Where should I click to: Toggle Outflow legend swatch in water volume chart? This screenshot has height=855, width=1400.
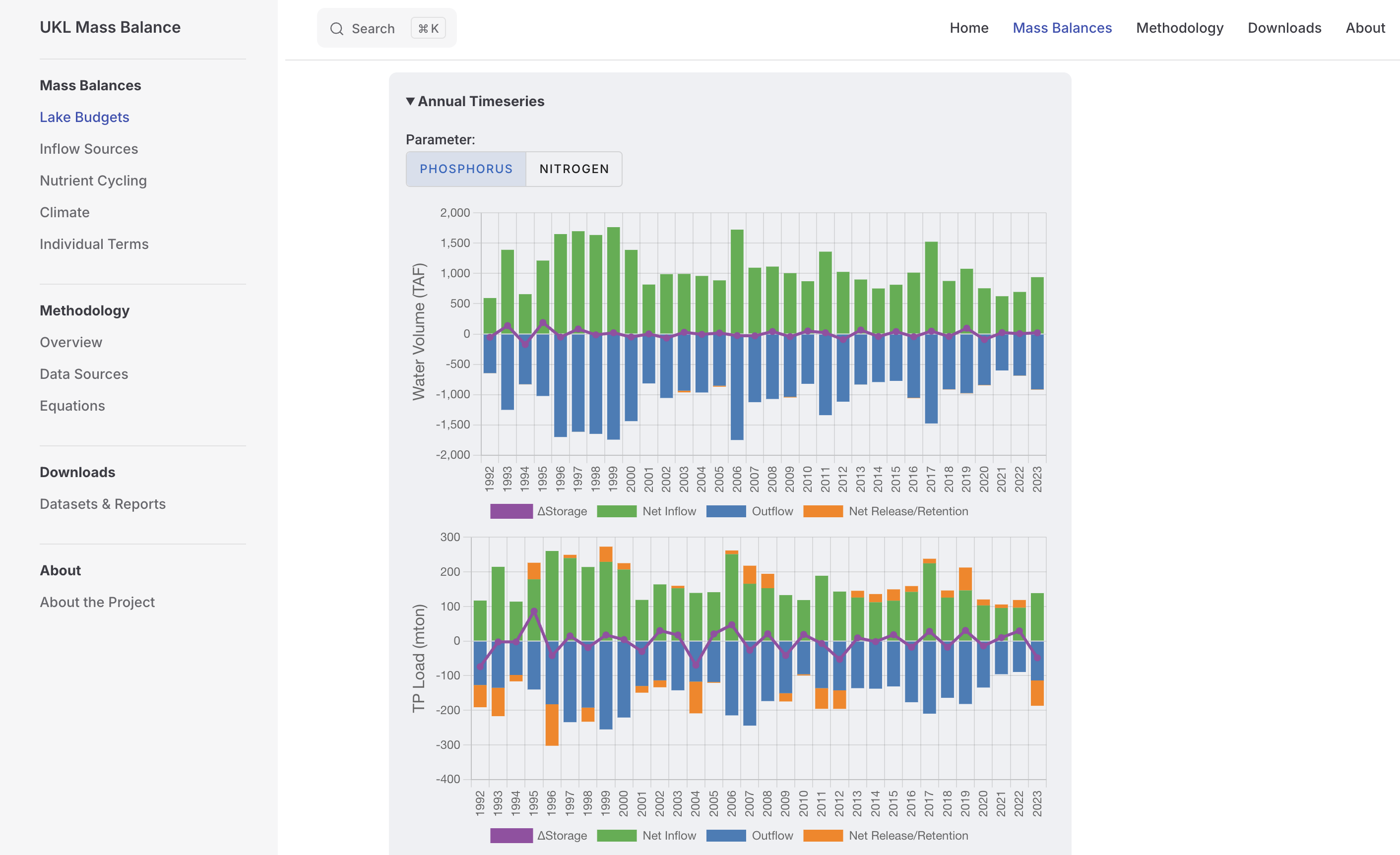726,511
